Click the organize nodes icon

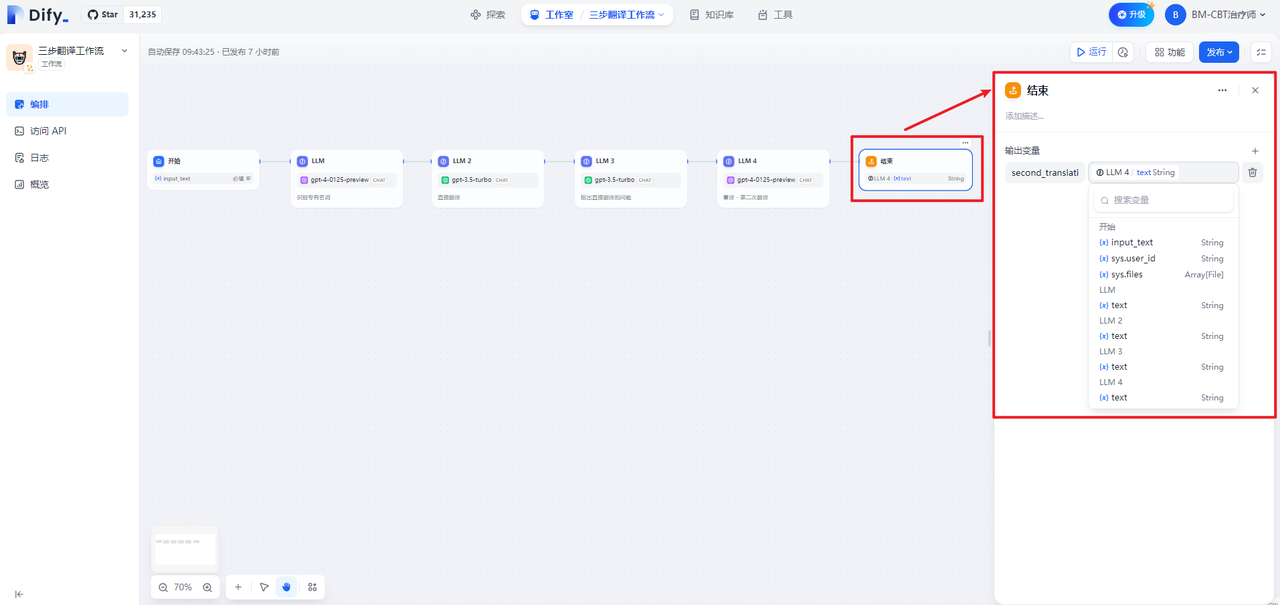pyautogui.click(x=312, y=587)
